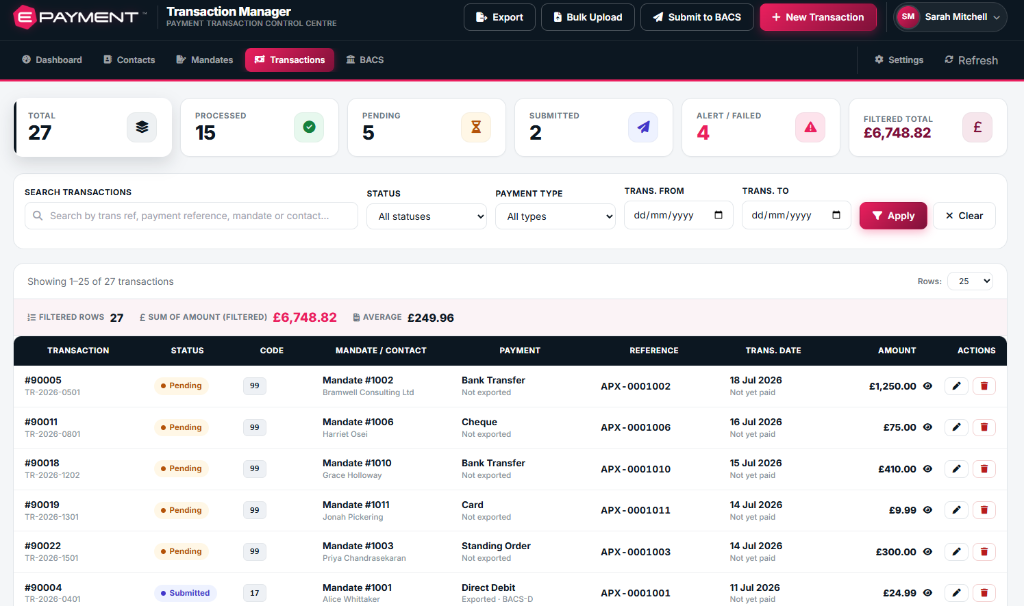Apply the transaction filters

point(893,215)
